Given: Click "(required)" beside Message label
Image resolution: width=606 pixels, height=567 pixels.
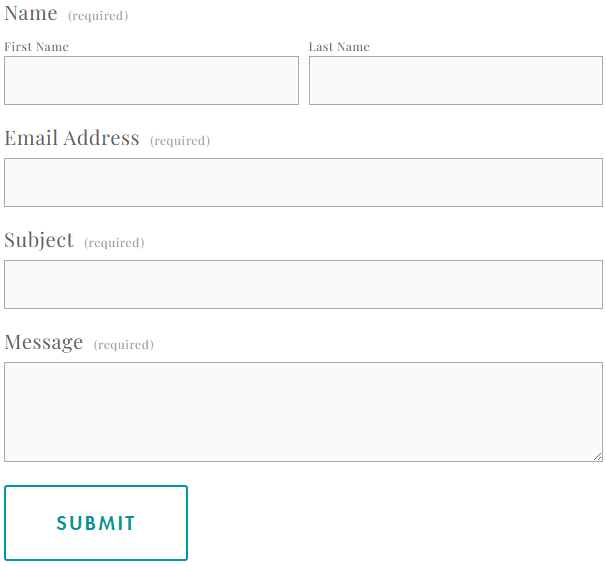Looking at the screenshot, I should 124,345.
